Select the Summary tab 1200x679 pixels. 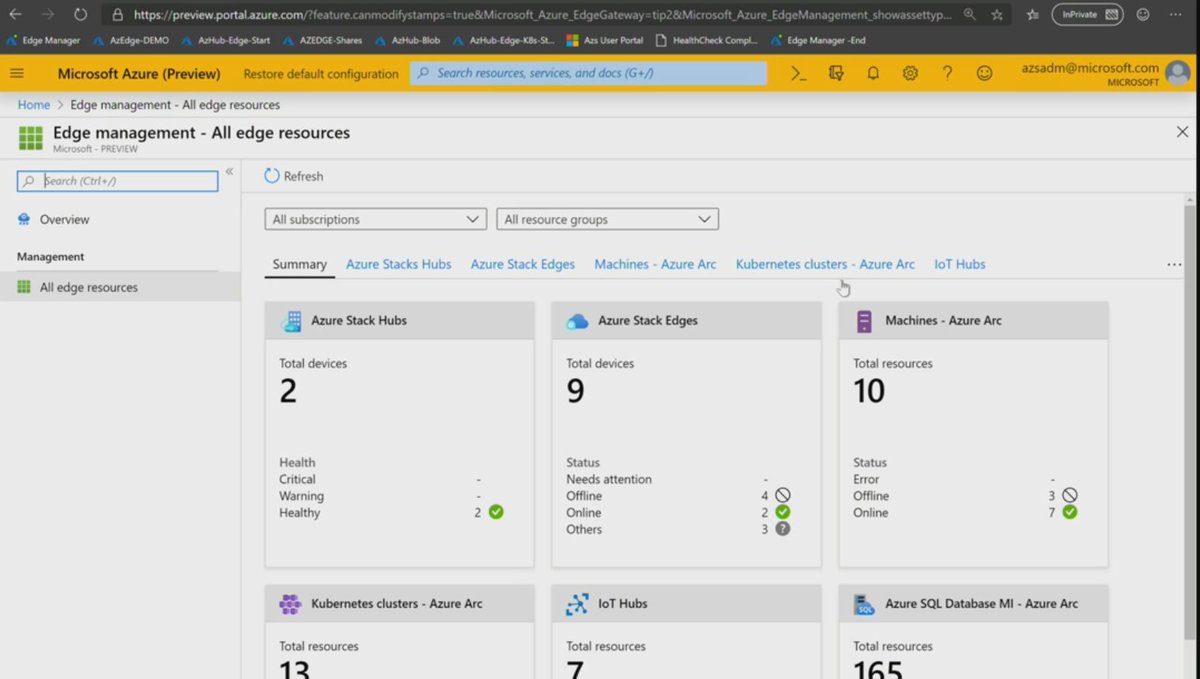[299, 264]
